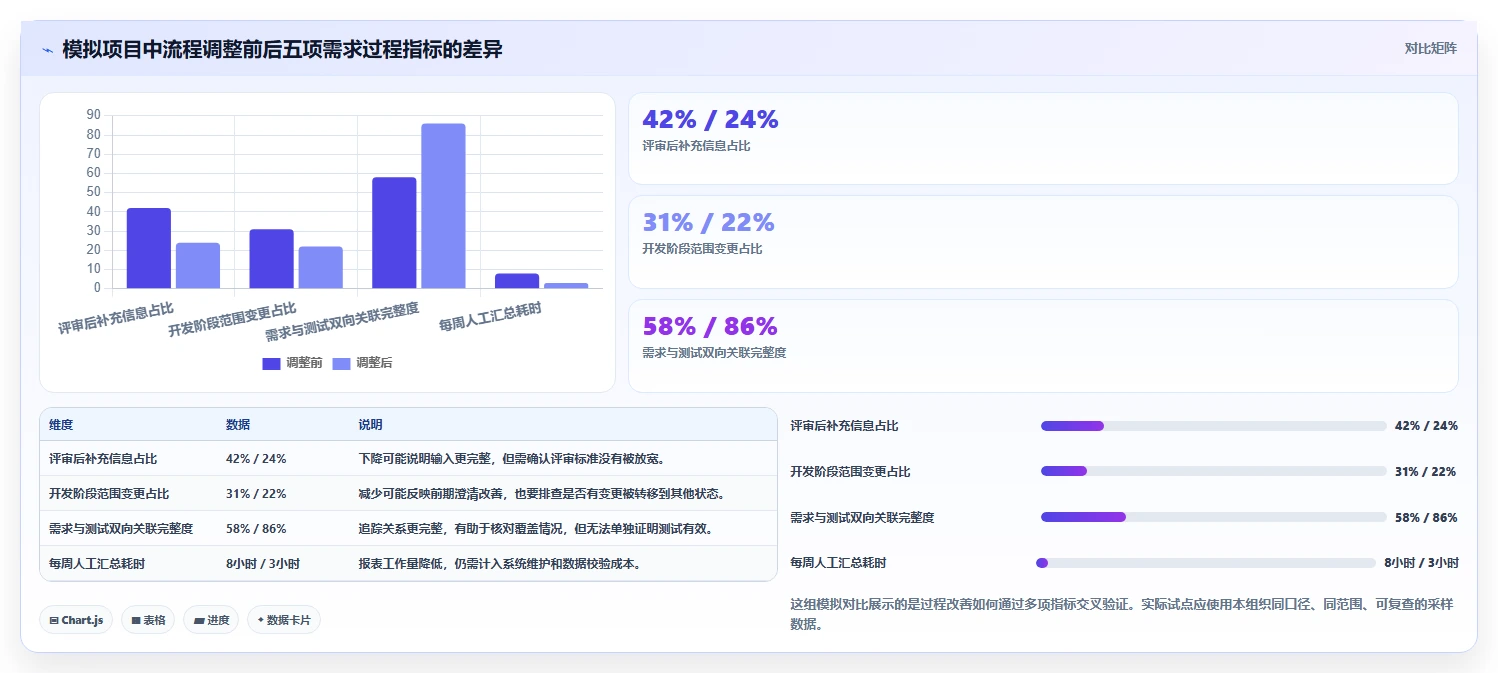
Task: Select table cell 每周人工汇总耗时
Action: pos(97,564)
